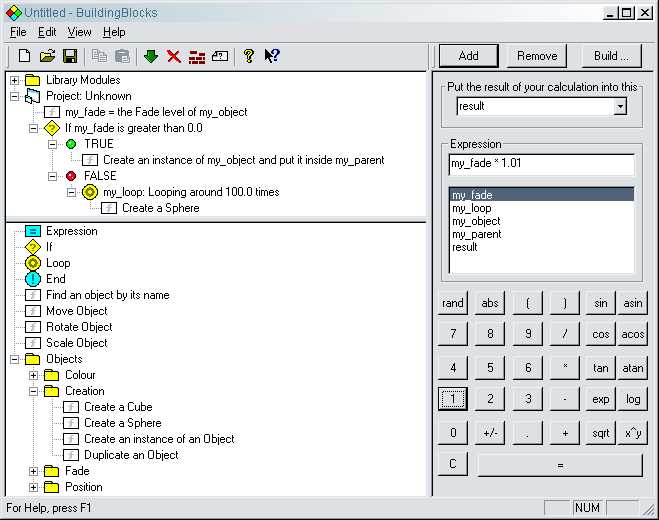Select 'my_fade = the Fade level of my_object'
This screenshot has width=659, height=520.
tap(156, 112)
